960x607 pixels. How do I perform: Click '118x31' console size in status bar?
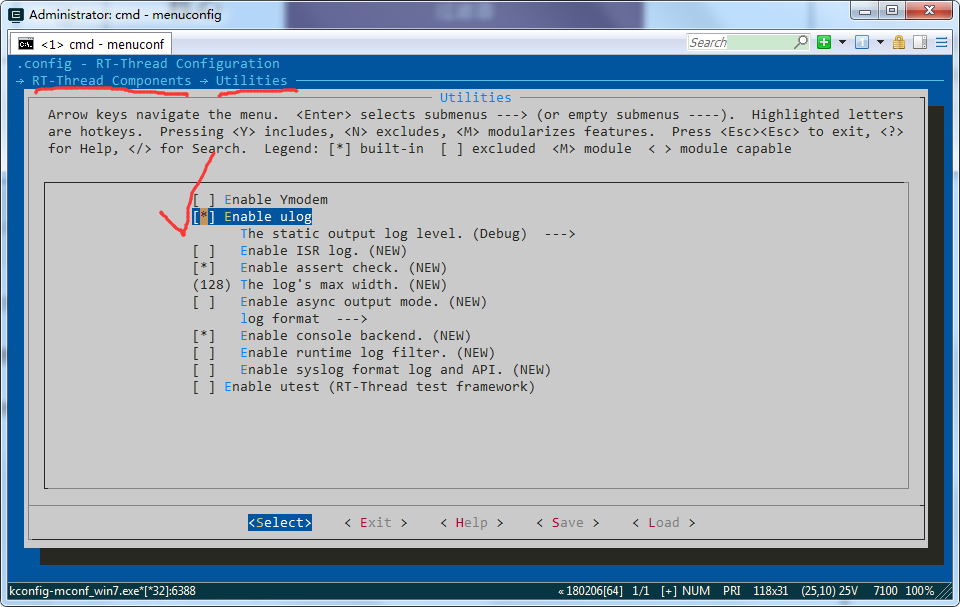(770, 591)
